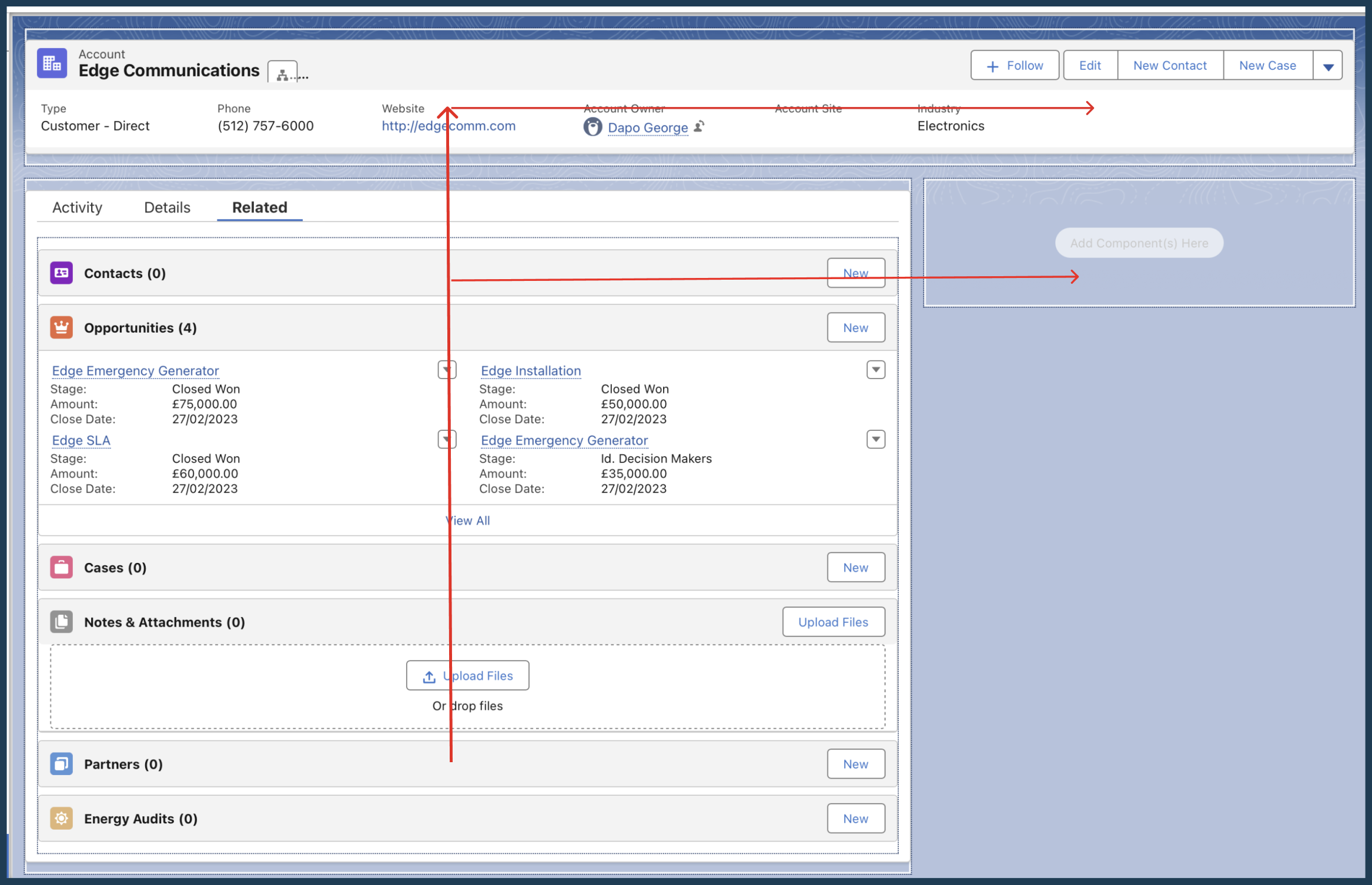Image resolution: width=1372 pixels, height=885 pixels.
Task: Click the Cases briefcase icon
Action: coord(61,567)
